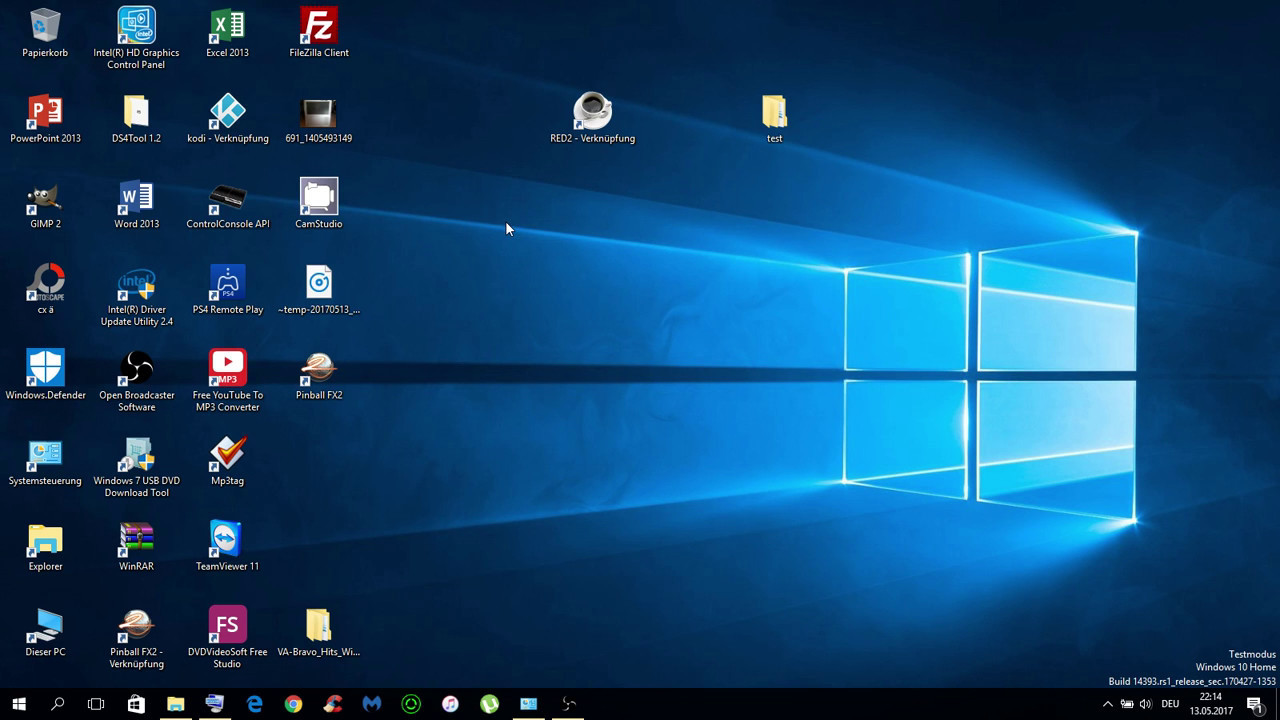Select the VA-Bravo_Hits_Wi... folder
1280x720 pixels.
click(x=319, y=625)
